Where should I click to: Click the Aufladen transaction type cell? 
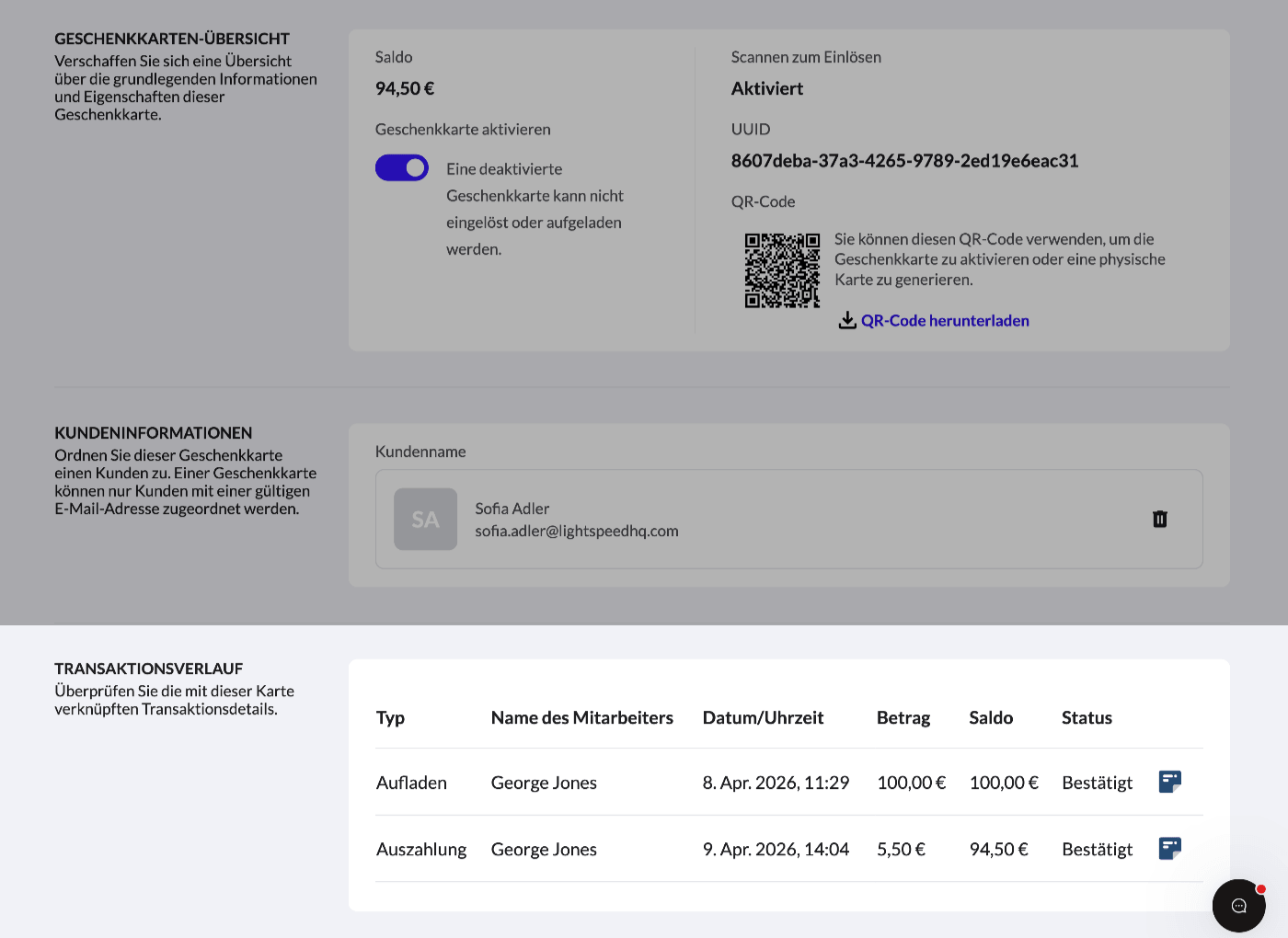411,783
